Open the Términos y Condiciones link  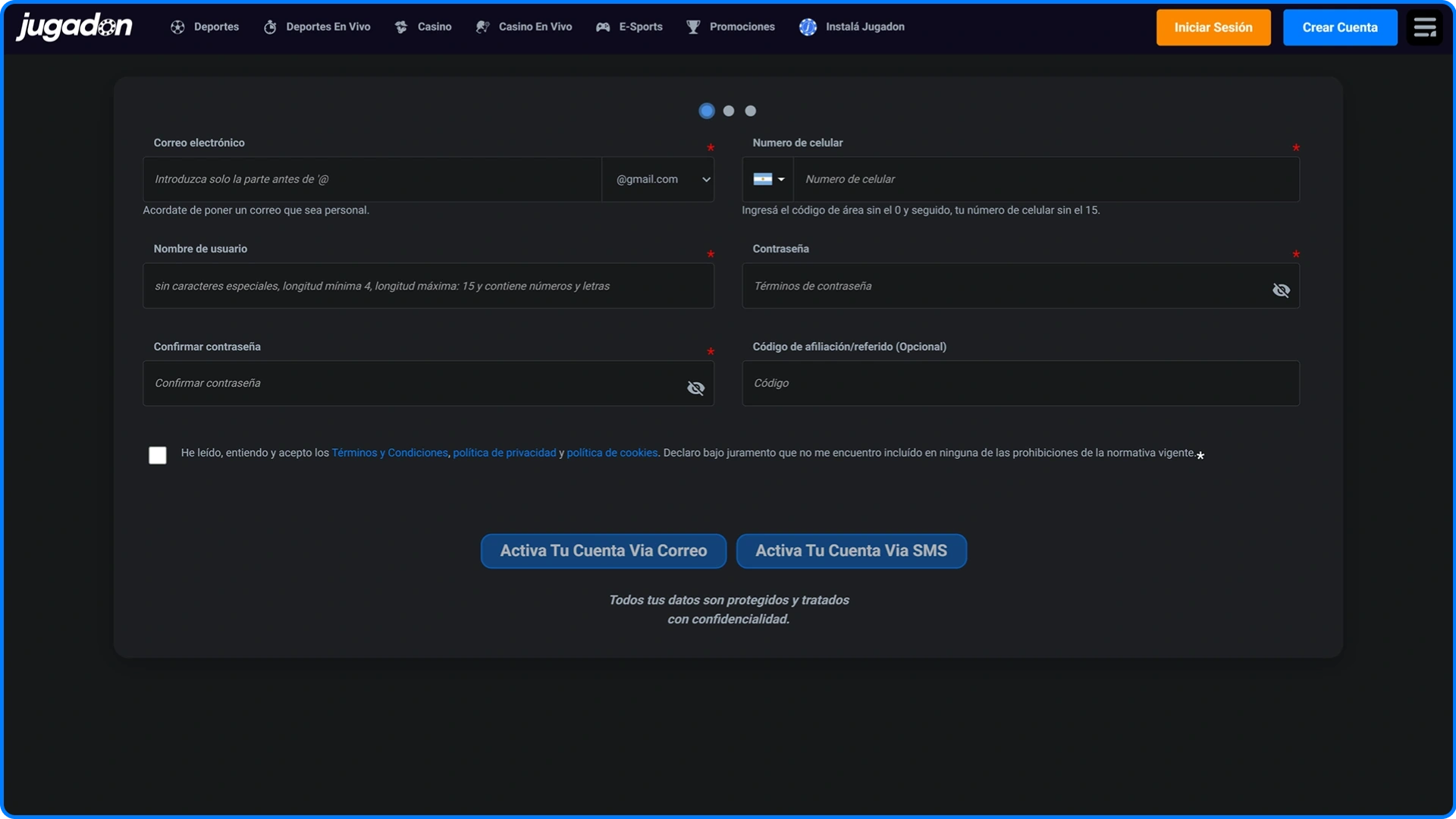[390, 453]
